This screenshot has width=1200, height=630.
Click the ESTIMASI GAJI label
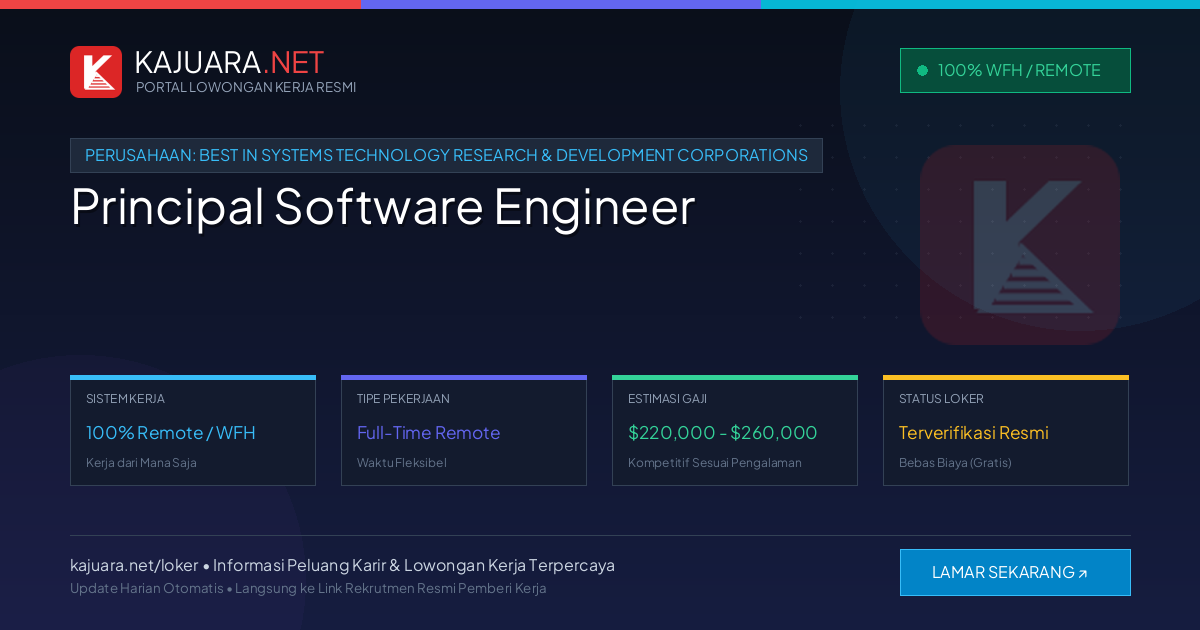pyautogui.click(x=667, y=398)
